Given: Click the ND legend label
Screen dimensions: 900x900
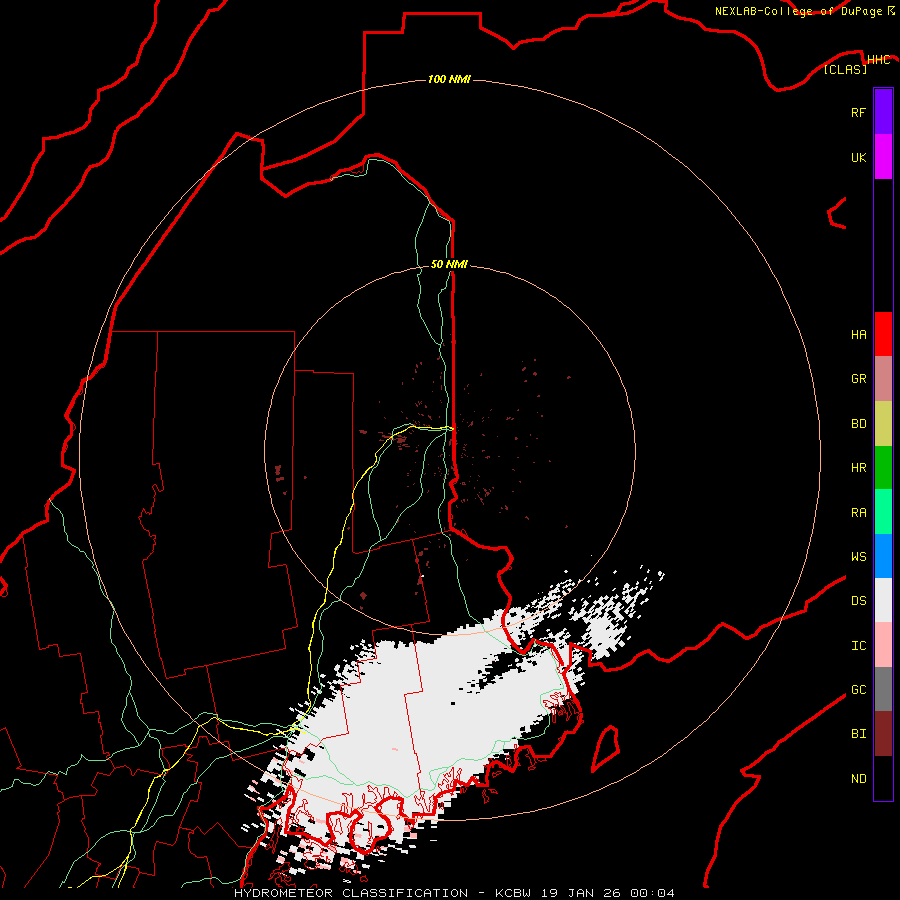Looking at the screenshot, I should (858, 779).
